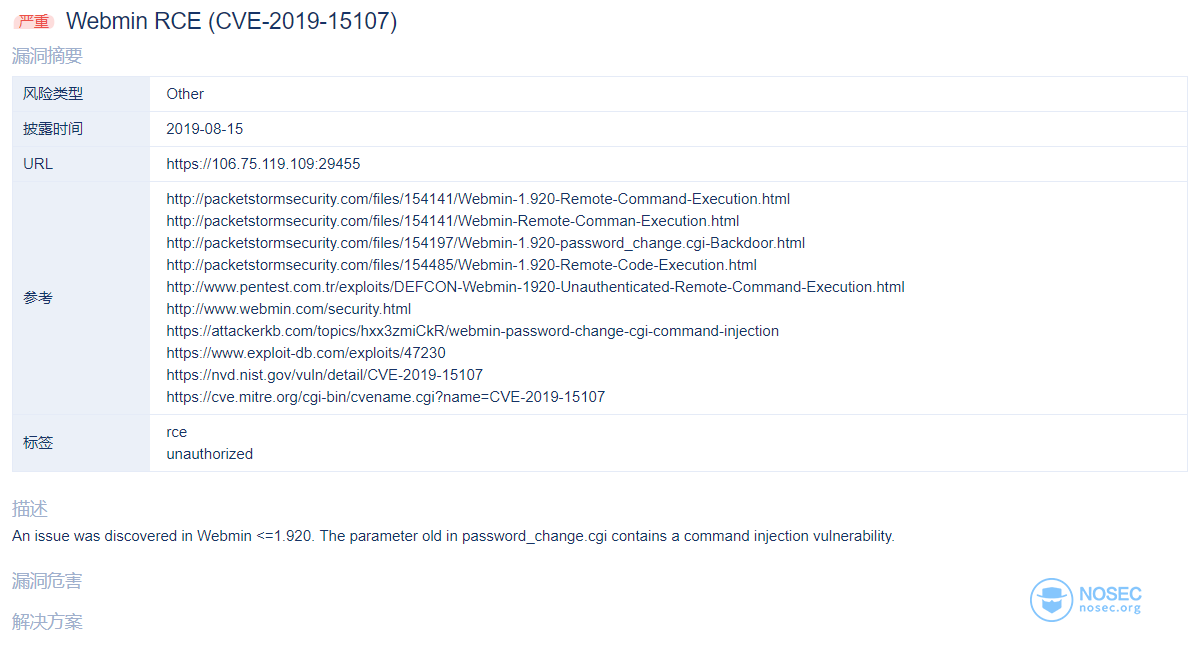The width and height of the screenshot is (1194, 646).
Task: Open the Webmin-Remote-Comman-Execution.html reference link
Action: click(452, 221)
